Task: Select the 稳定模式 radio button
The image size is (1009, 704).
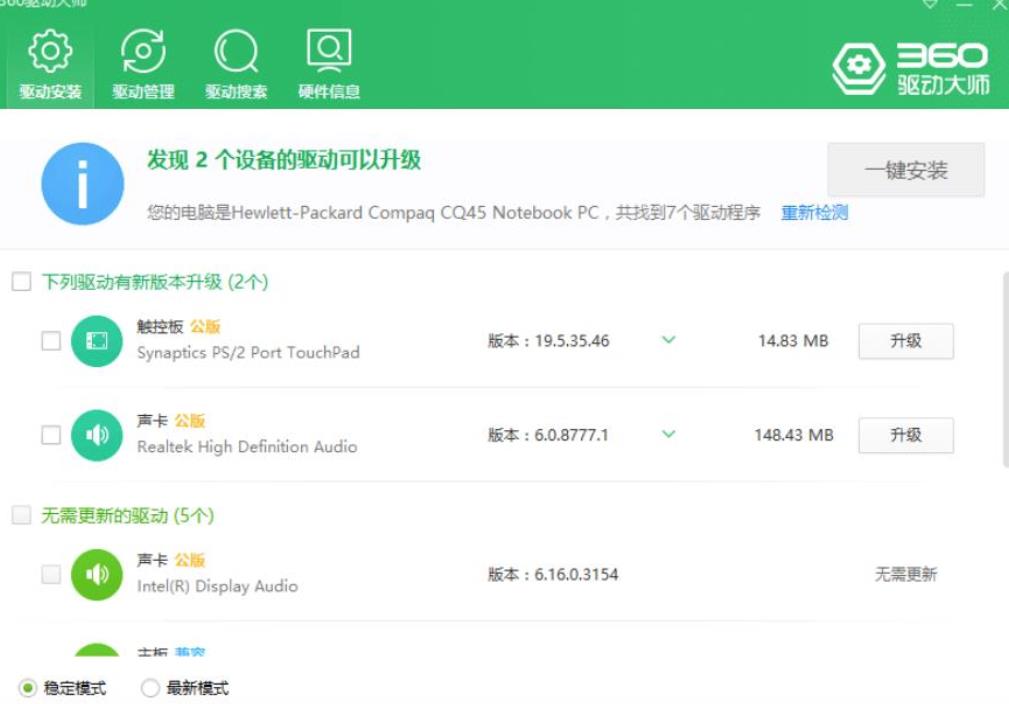Action: tap(28, 688)
